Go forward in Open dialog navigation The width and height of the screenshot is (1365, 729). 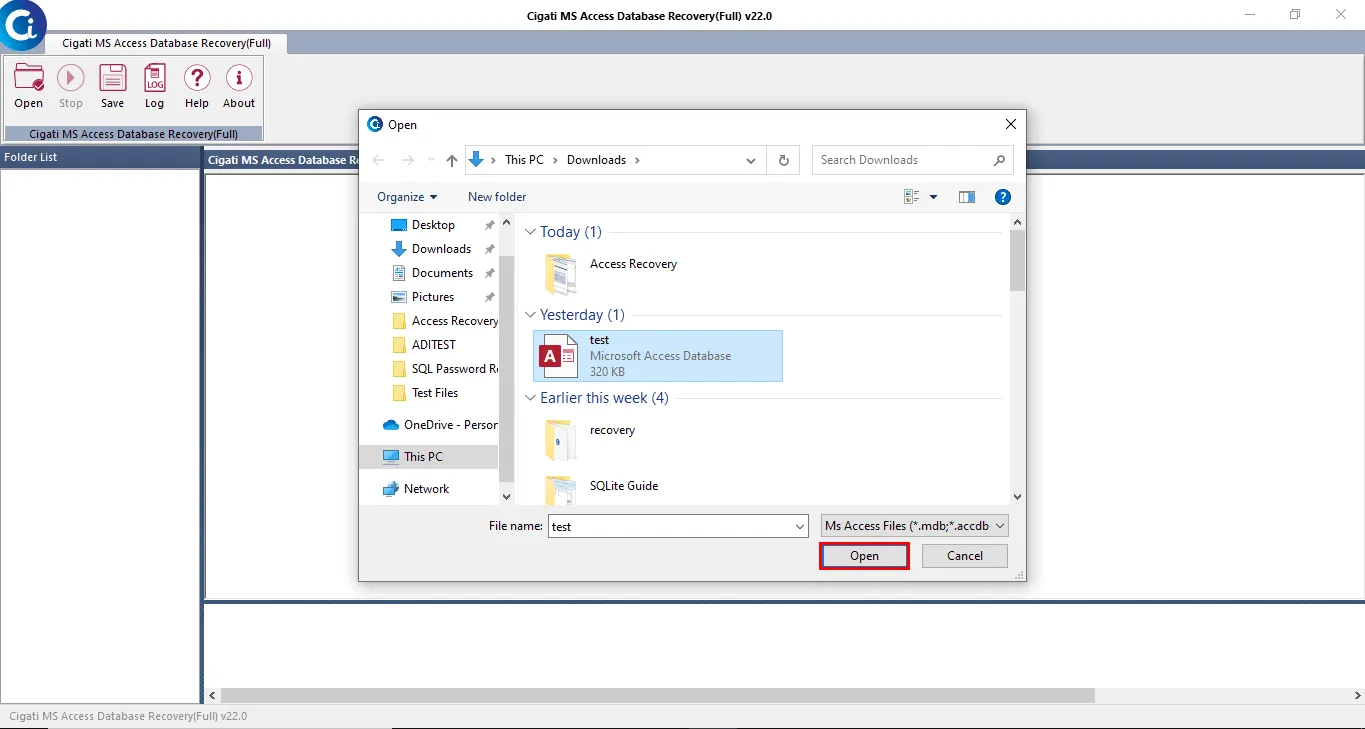pyautogui.click(x=407, y=160)
